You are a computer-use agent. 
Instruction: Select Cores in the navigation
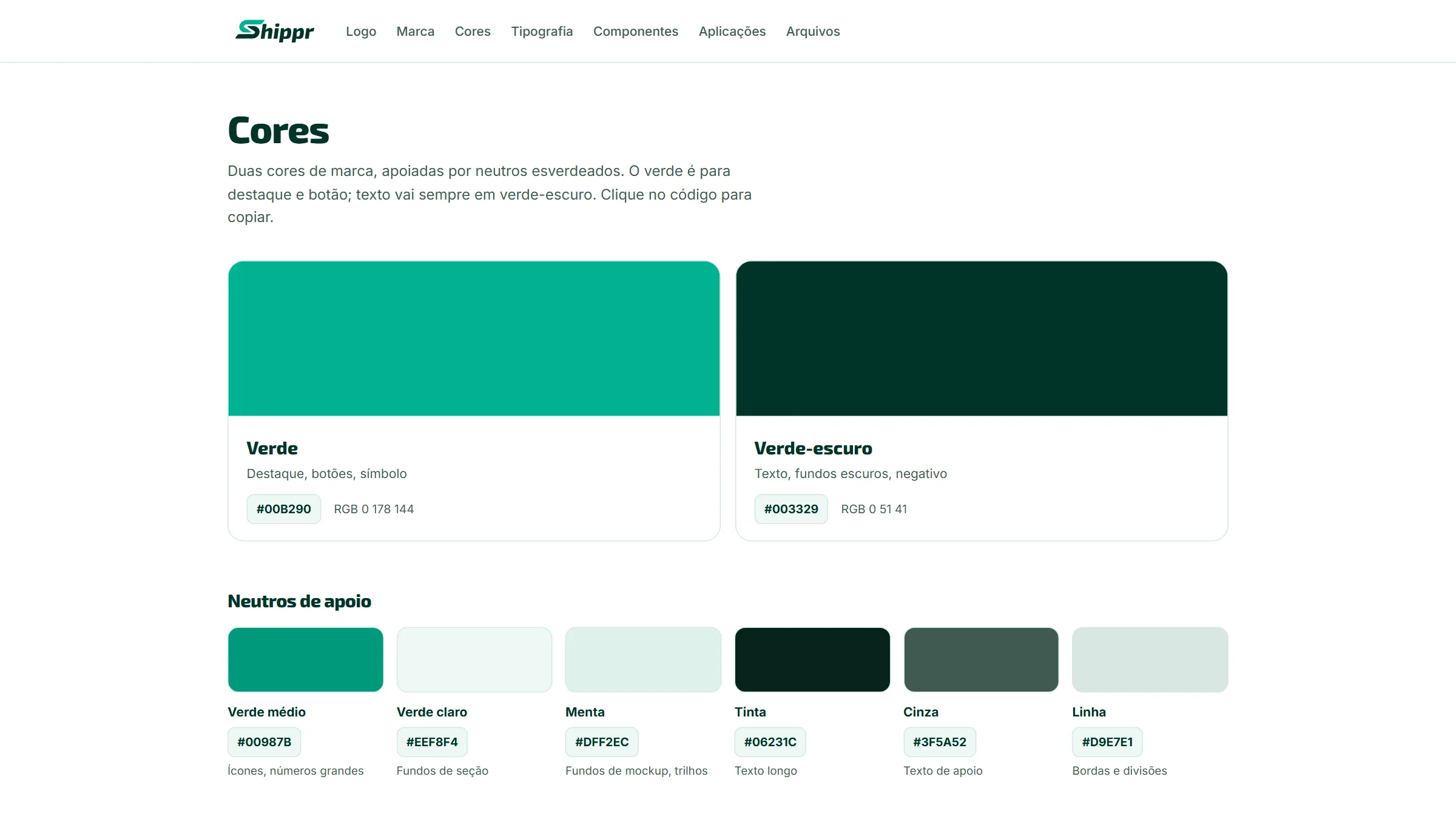[473, 31]
